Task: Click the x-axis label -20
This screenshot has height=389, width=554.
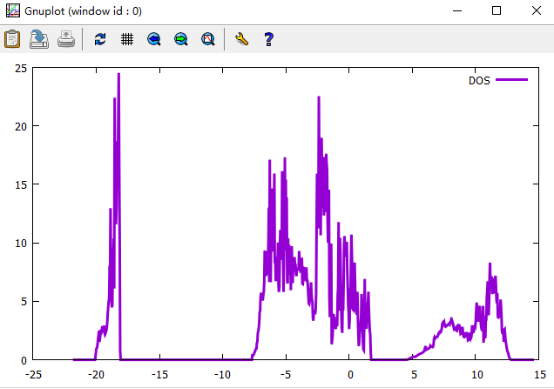Action: 96,375
